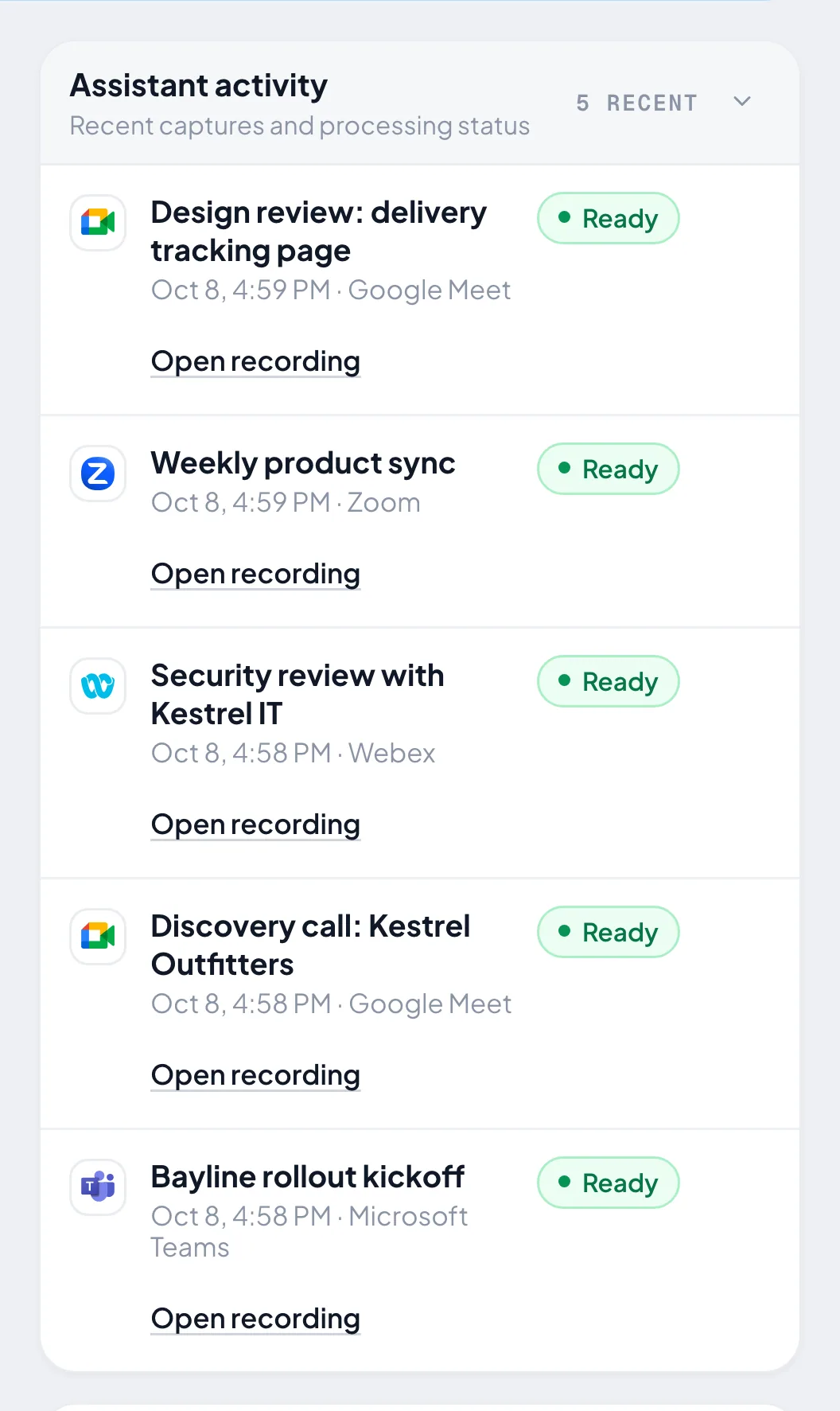Collapse the Assistant activity panel chevron
The width and height of the screenshot is (840, 1411).
pyautogui.click(x=742, y=102)
